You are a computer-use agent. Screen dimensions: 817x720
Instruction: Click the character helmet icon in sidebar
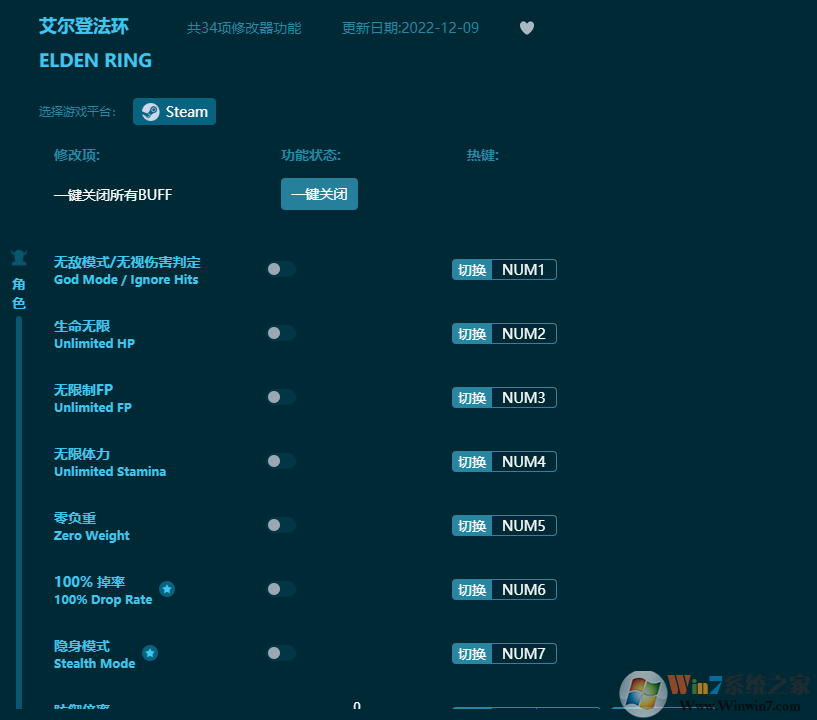[19, 258]
